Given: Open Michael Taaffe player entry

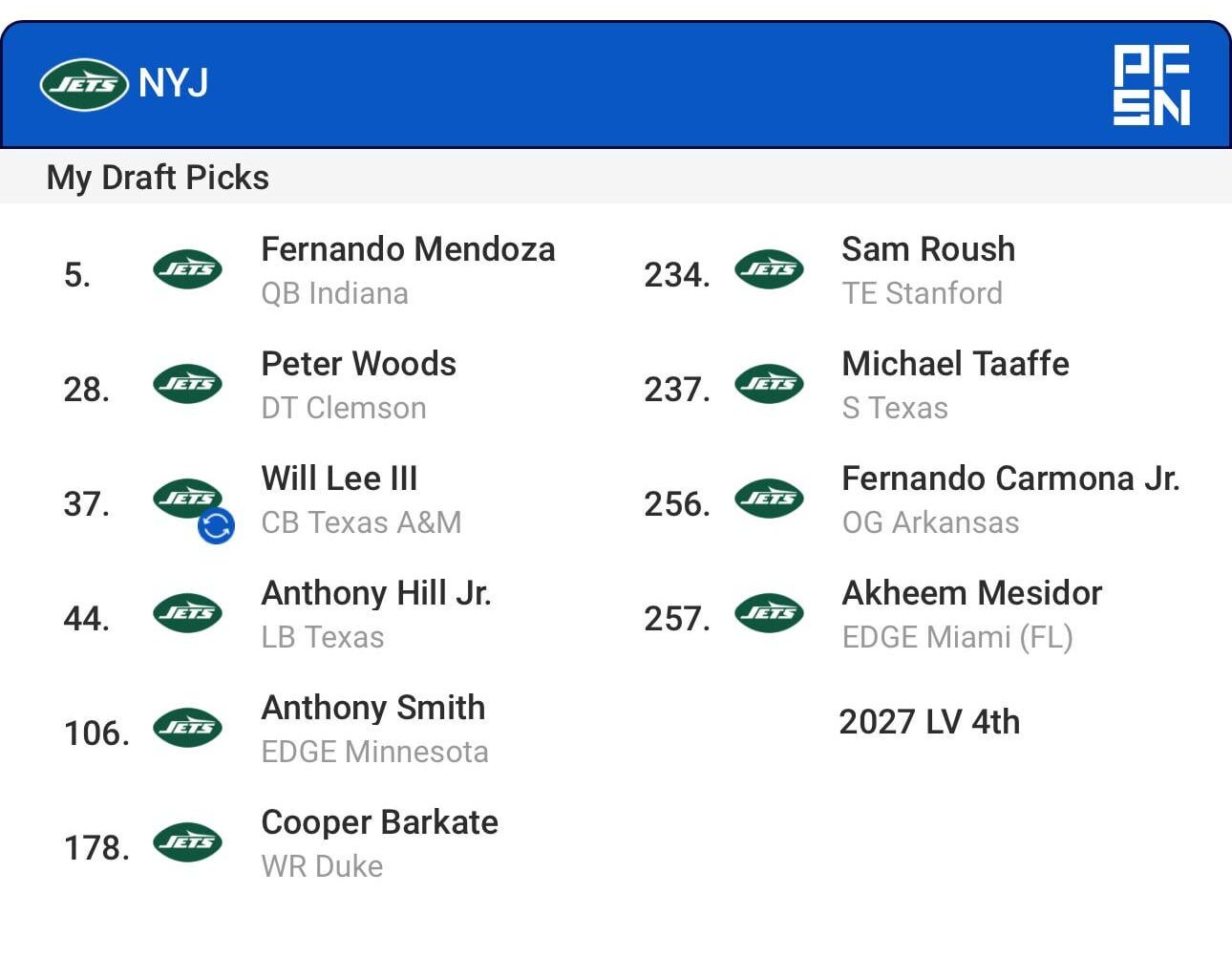Looking at the screenshot, I should [955, 365].
